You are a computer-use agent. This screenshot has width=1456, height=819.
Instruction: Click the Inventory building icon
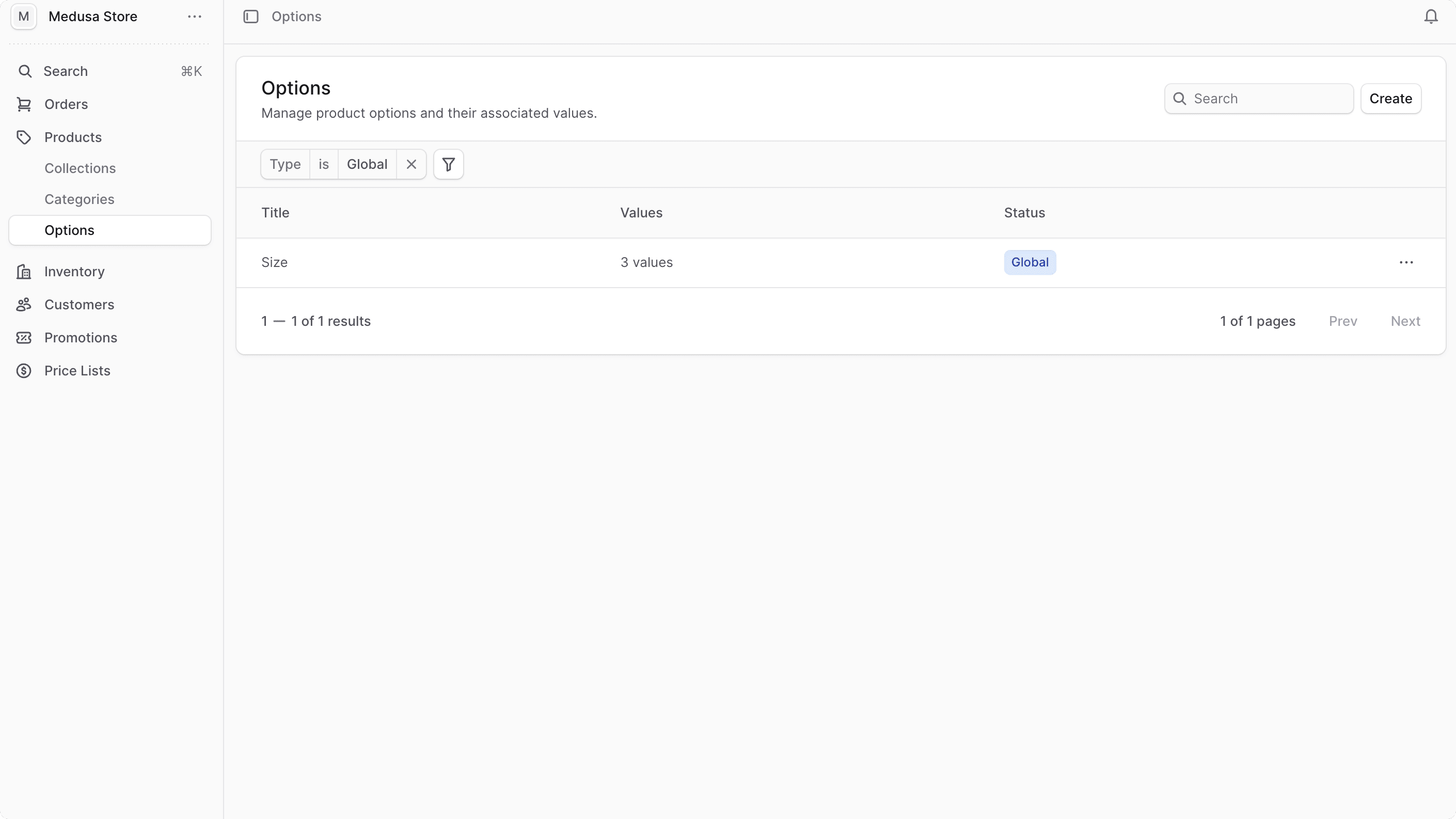[x=24, y=272]
